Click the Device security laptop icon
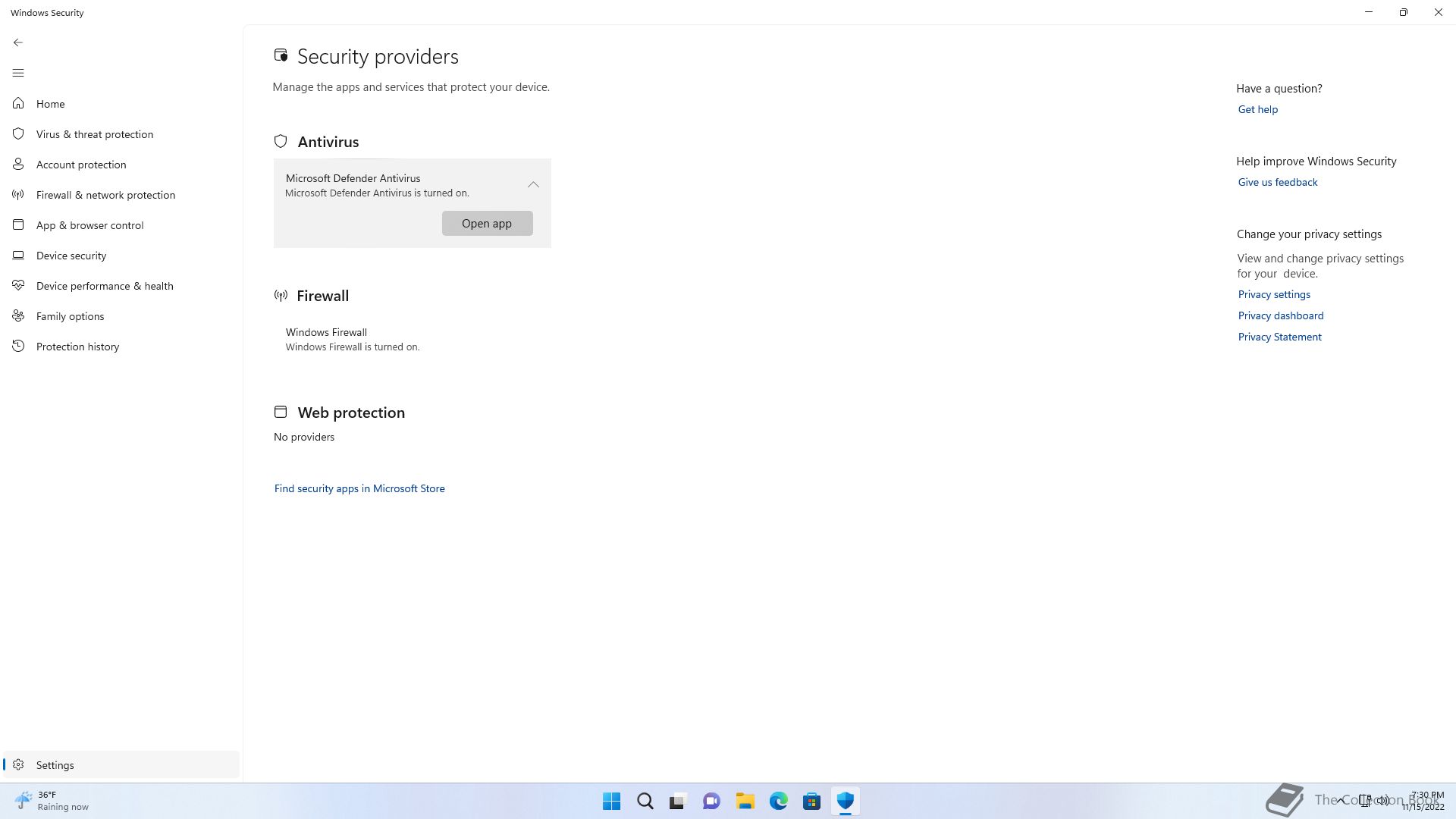Screen dimensions: 1456x819 18,255
